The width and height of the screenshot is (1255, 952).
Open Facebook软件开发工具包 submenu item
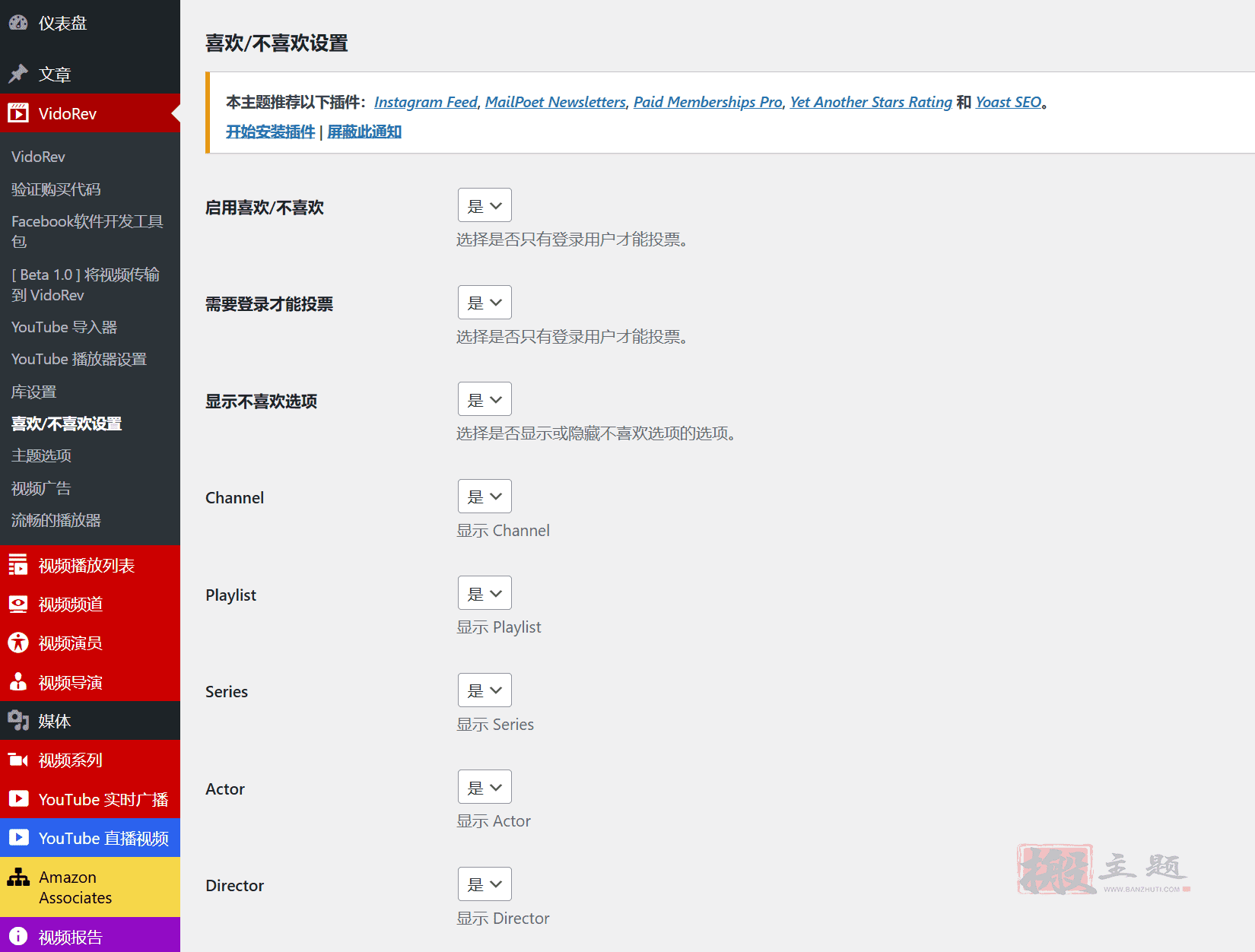click(x=87, y=231)
